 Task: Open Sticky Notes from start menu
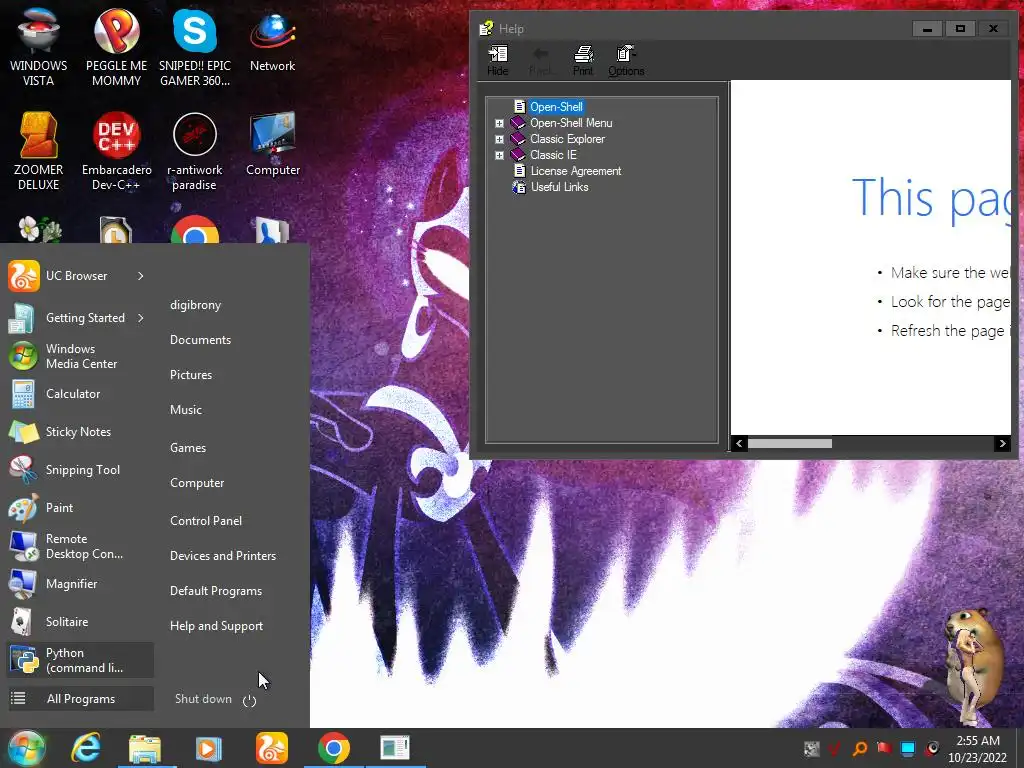[80, 432]
